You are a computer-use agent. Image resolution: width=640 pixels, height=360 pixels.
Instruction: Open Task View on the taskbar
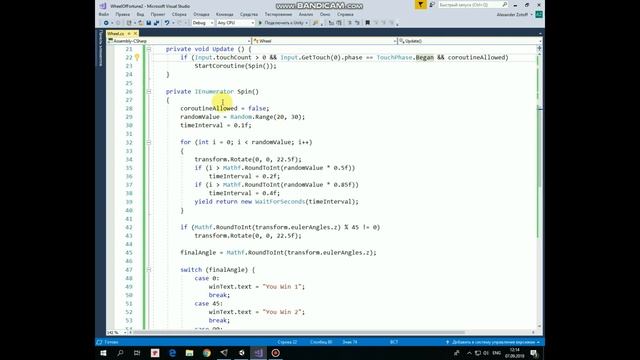tap(137, 353)
